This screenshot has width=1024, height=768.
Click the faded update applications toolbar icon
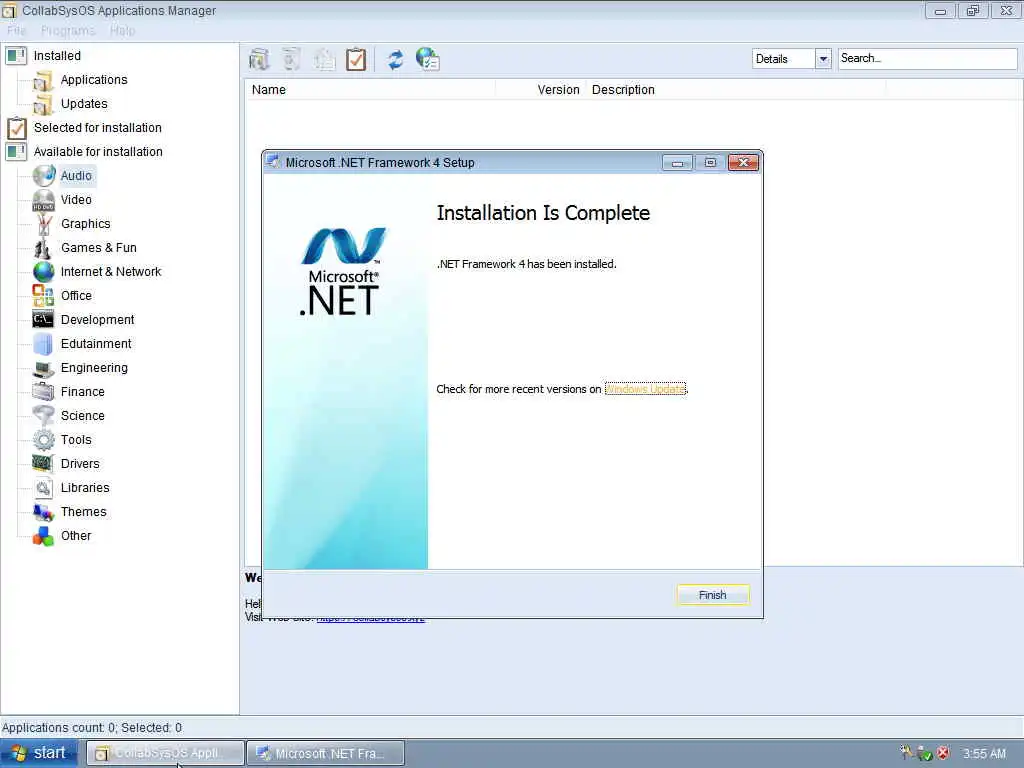tap(324, 59)
